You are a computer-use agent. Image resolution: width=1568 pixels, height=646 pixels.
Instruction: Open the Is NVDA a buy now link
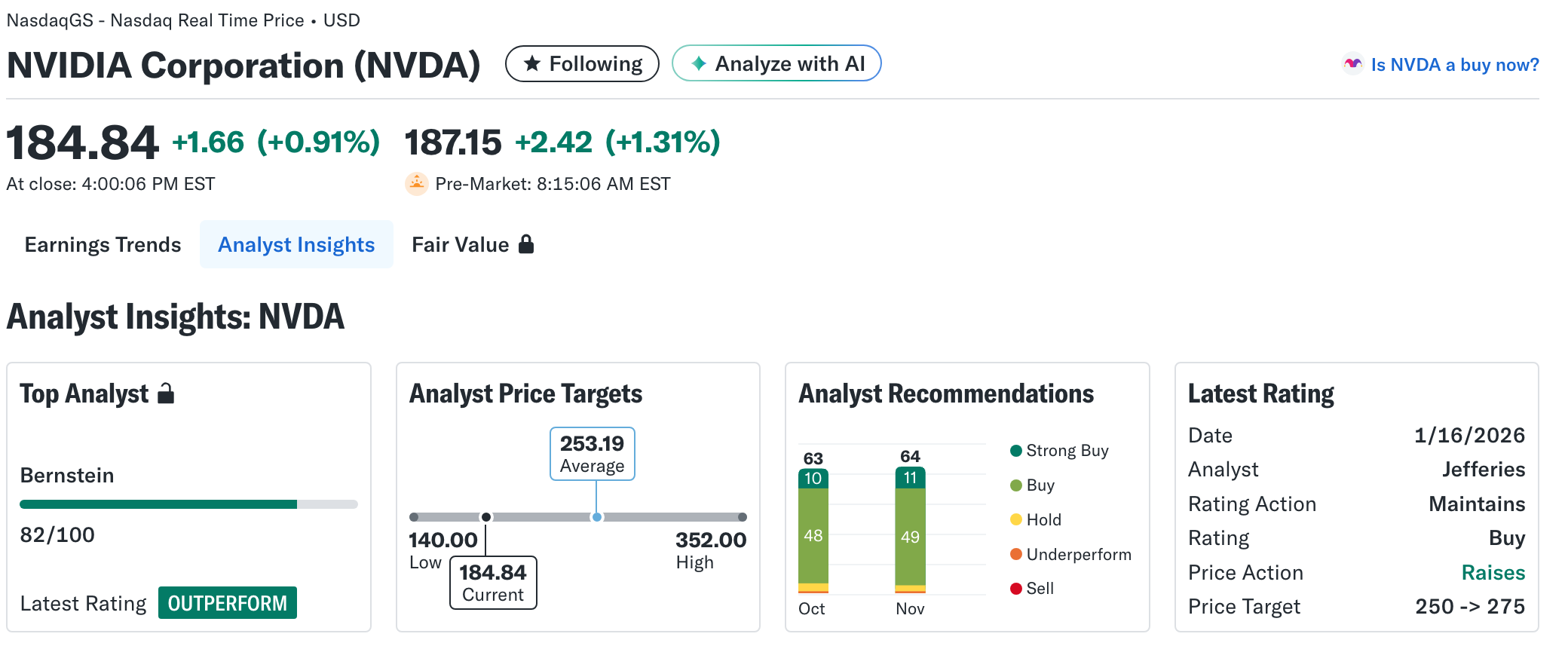[1454, 65]
